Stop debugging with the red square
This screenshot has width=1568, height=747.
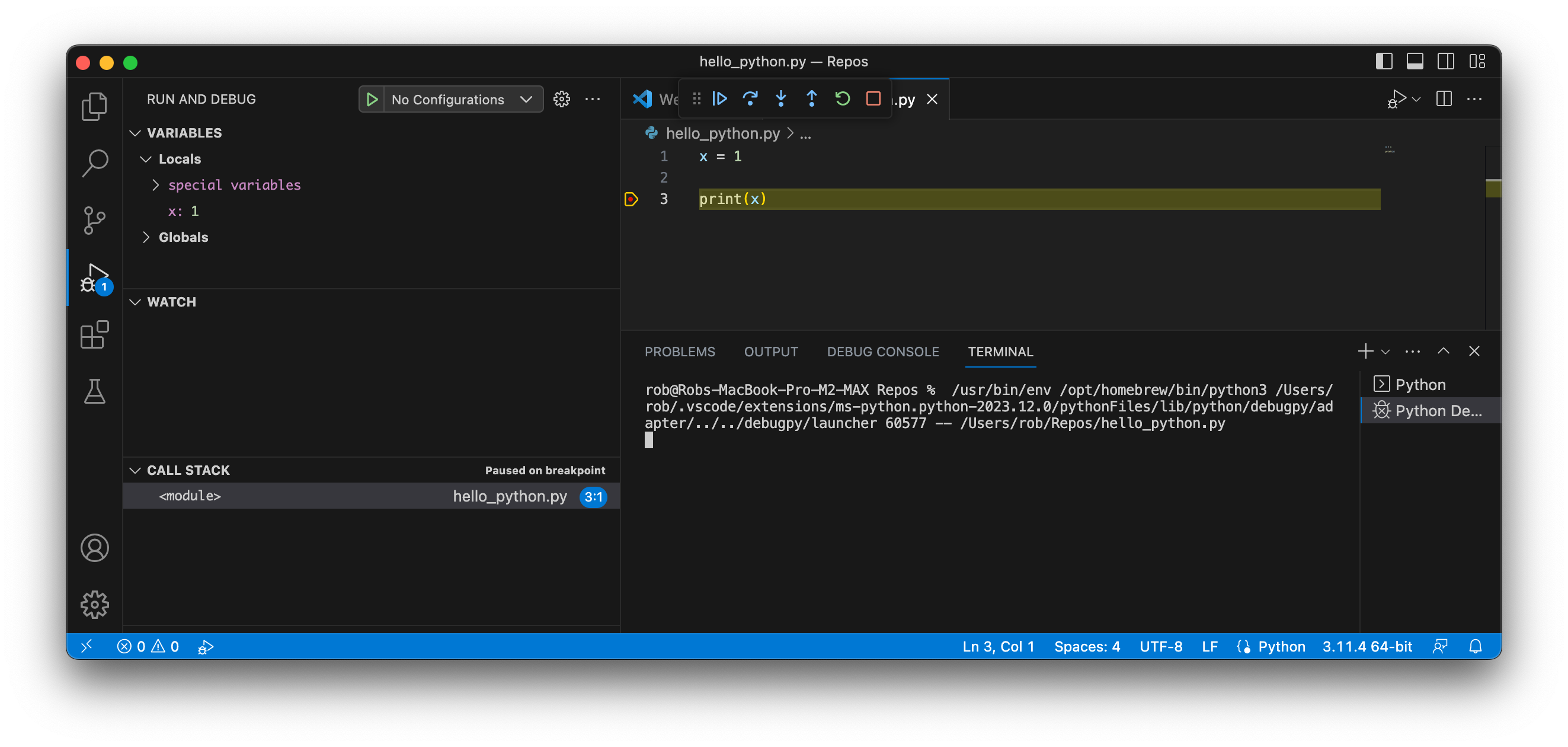pos(873,98)
